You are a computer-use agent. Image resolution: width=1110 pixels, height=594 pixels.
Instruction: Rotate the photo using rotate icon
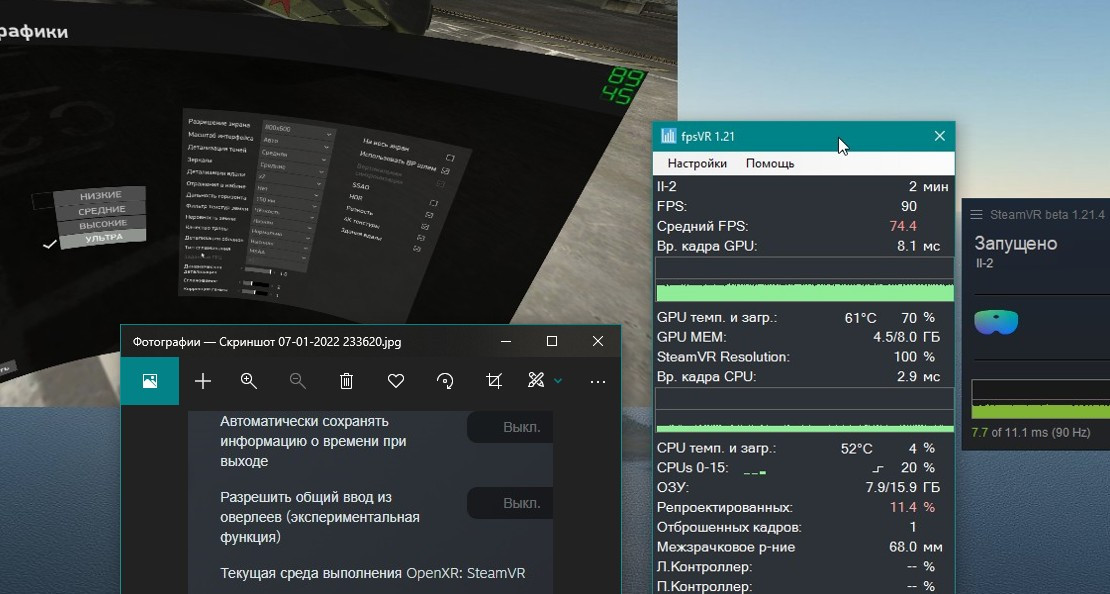click(x=445, y=381)
